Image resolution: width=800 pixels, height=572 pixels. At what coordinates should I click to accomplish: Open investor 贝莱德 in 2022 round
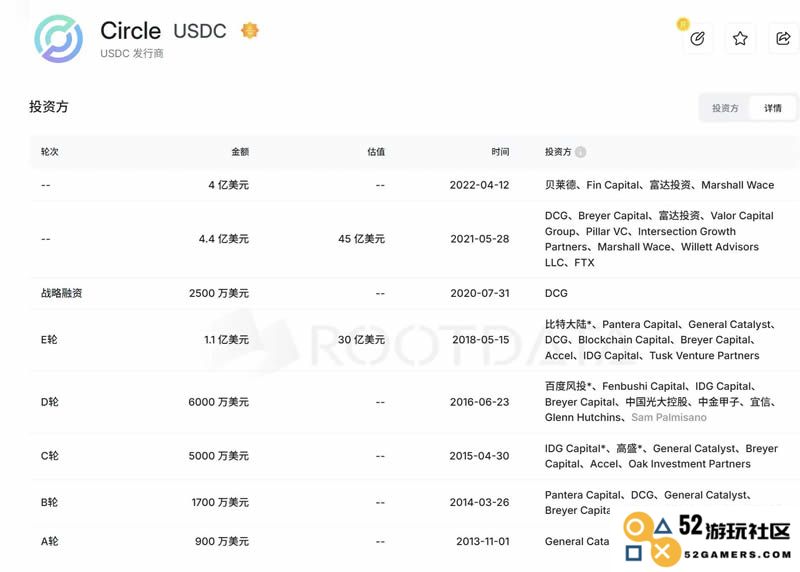point(560,185)
